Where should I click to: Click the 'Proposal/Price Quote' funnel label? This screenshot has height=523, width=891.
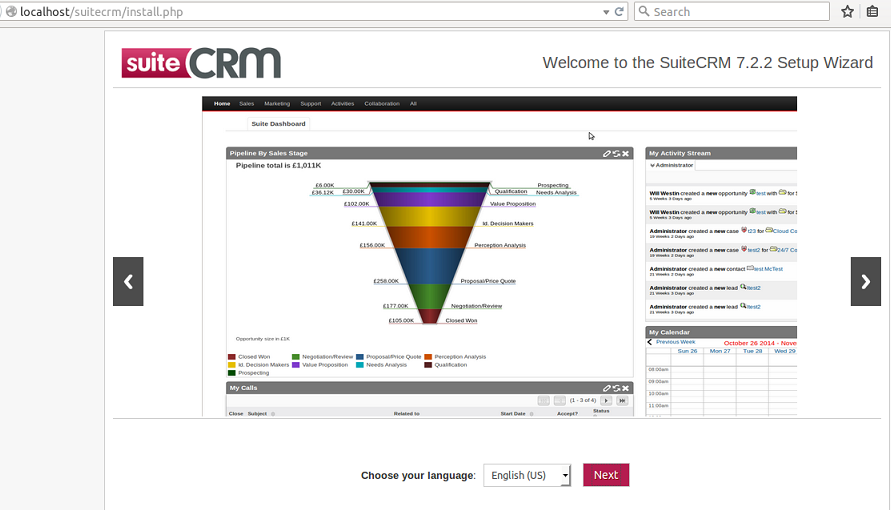(x=488, y=281)
